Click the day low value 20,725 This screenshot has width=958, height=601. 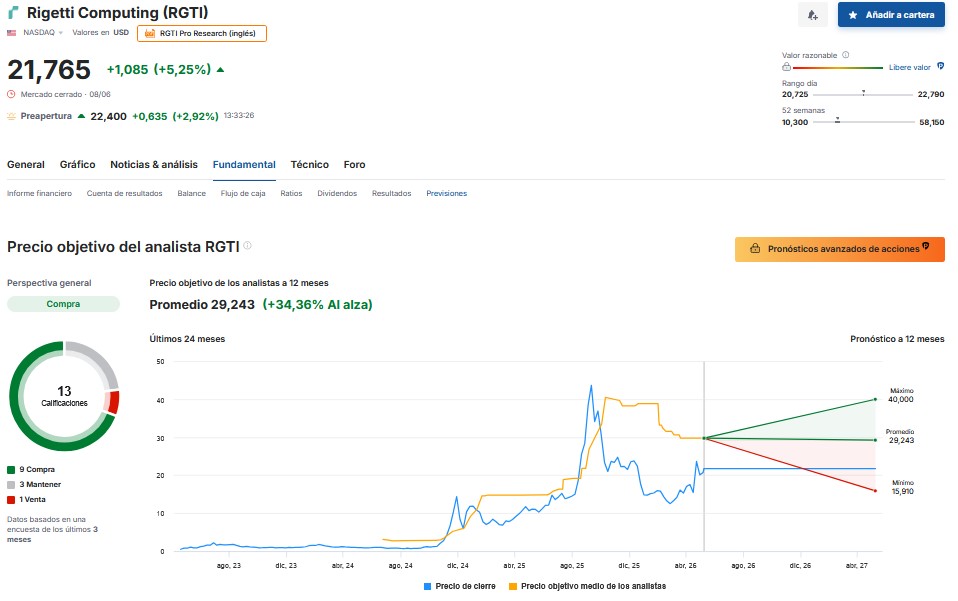[795, 95]
